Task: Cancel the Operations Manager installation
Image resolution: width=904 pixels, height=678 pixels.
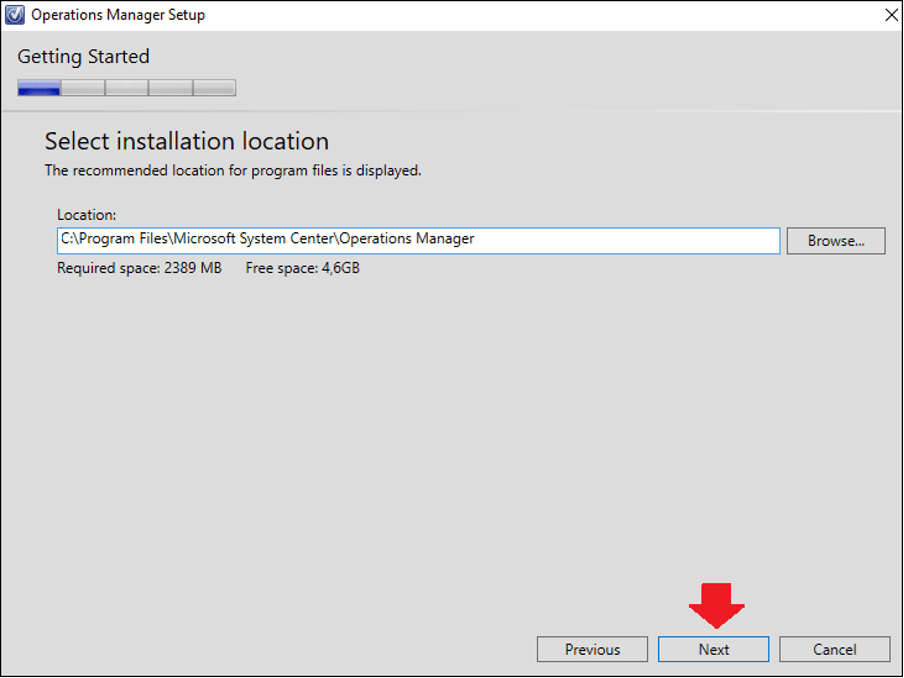Action: (x=834, y=649)
